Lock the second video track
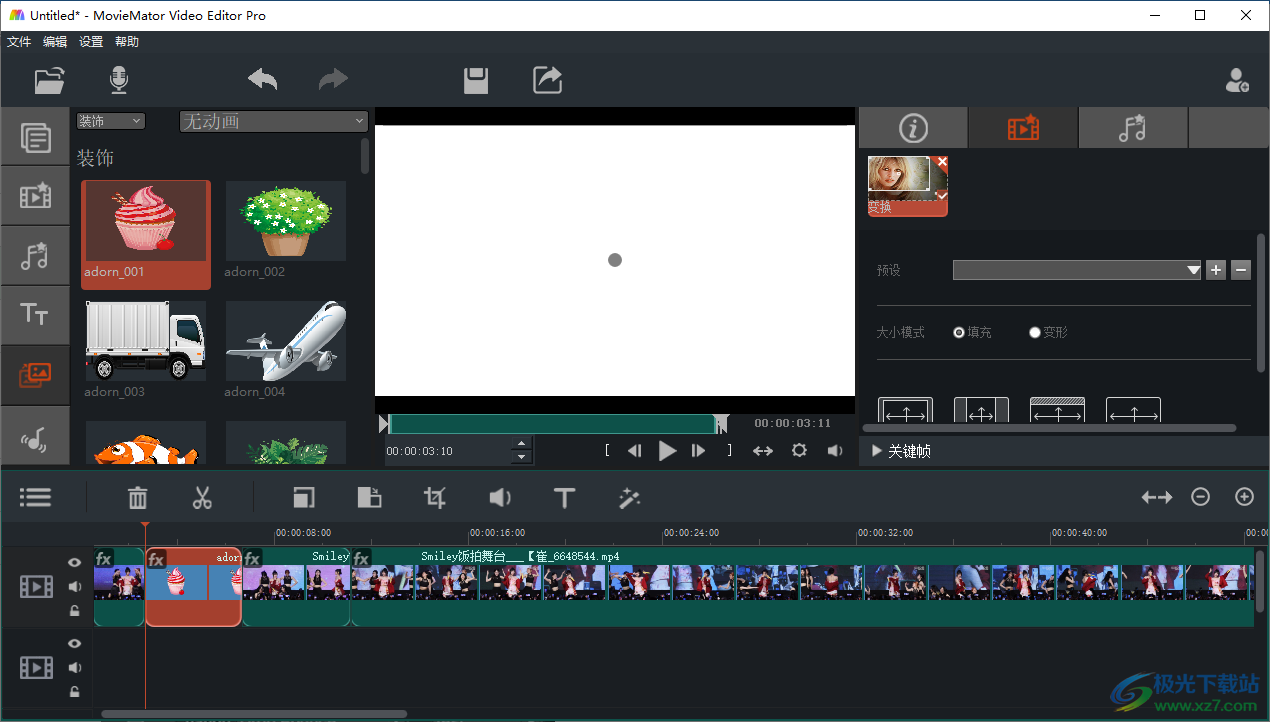 [x=74, y=692]
